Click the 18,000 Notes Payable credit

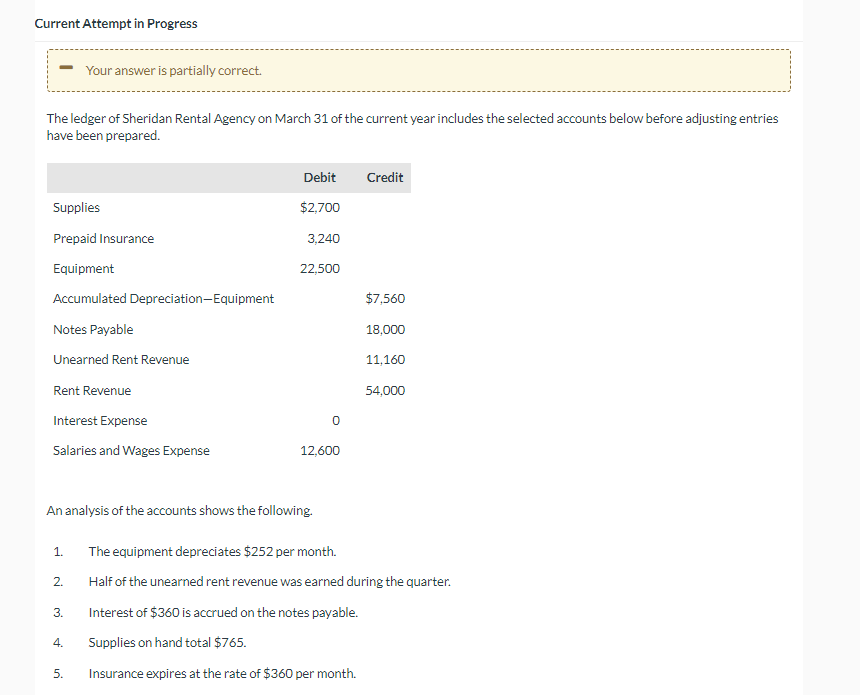pos(385,330)
